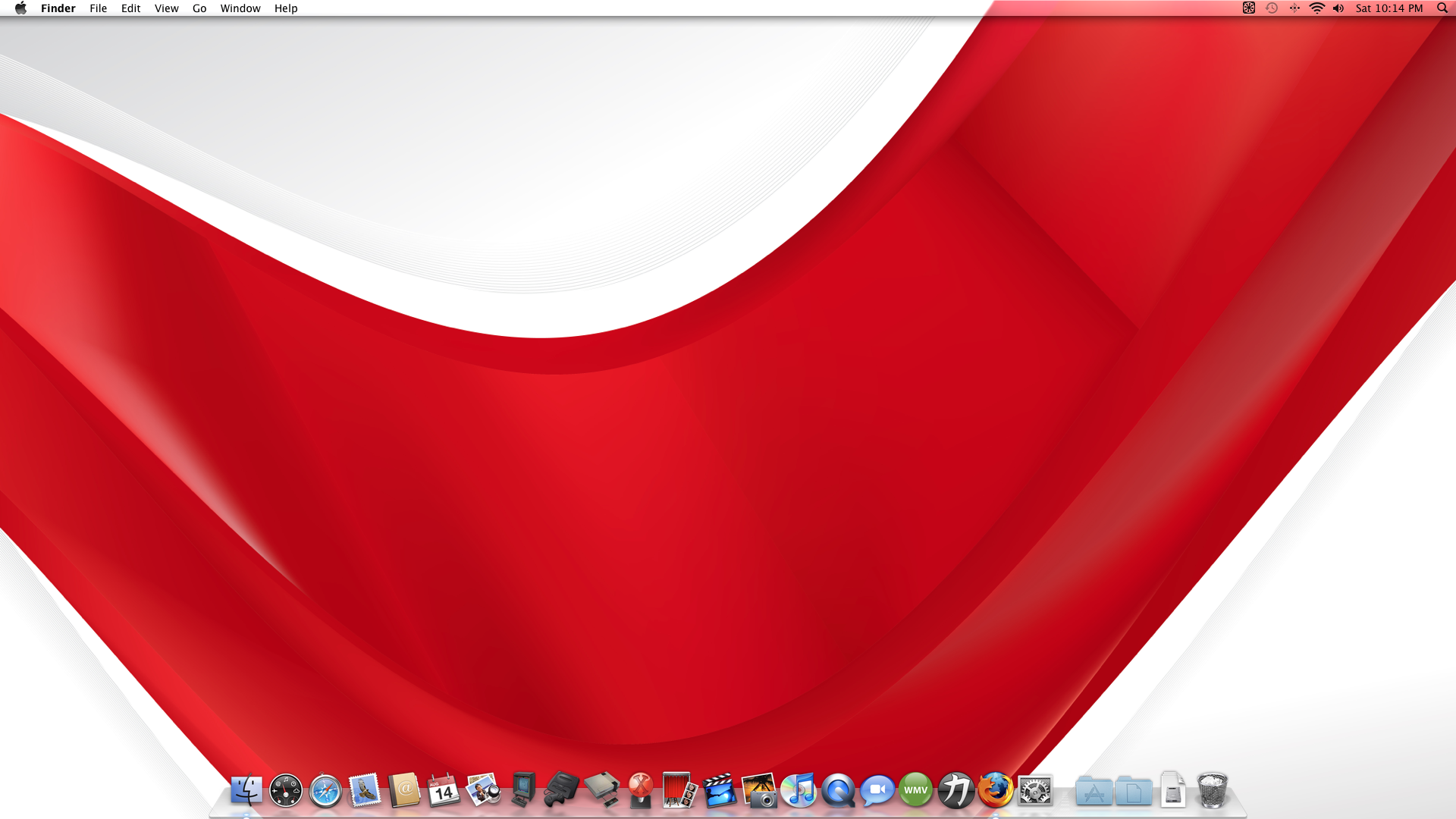Image resolution: width=1456 pixels, height=819 pixels.
Task: Open Mail stamp icon in Dock
Action: (365, 791)
